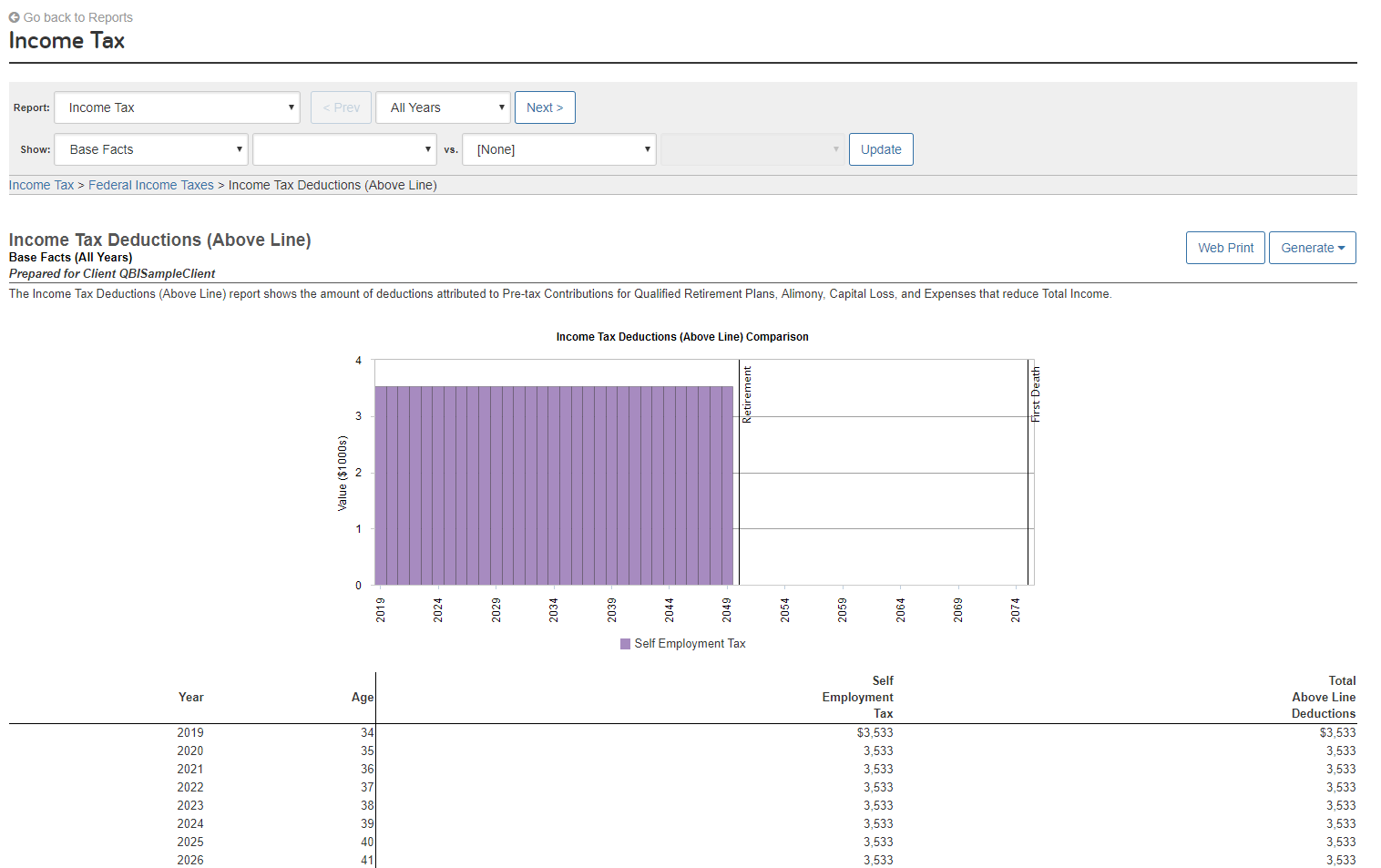Select the 2022 year cell
1381x868 pixels.
[x=190, y=787]
